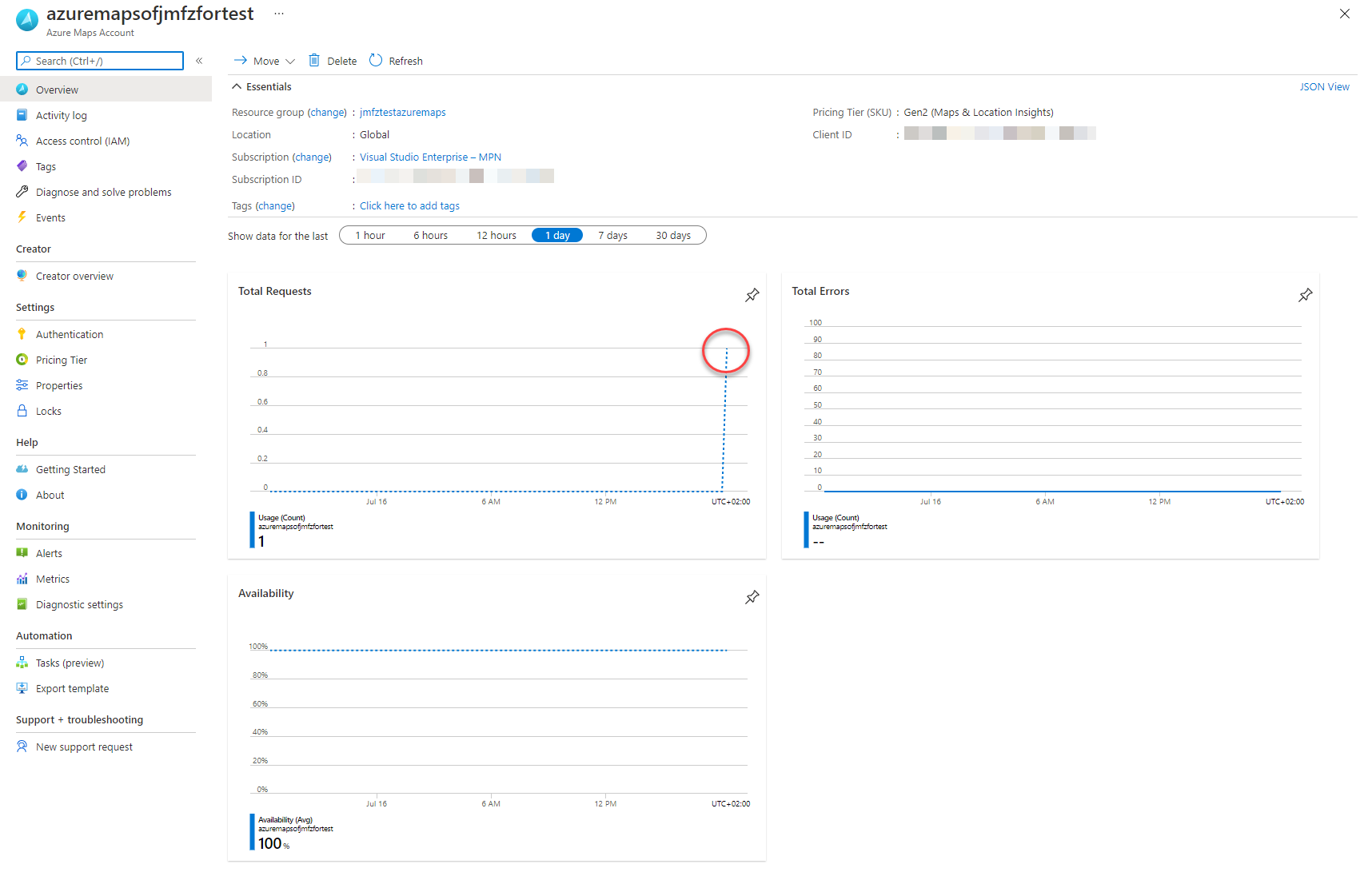Click the Access control (IAM) icon

(x=22, y=141)
